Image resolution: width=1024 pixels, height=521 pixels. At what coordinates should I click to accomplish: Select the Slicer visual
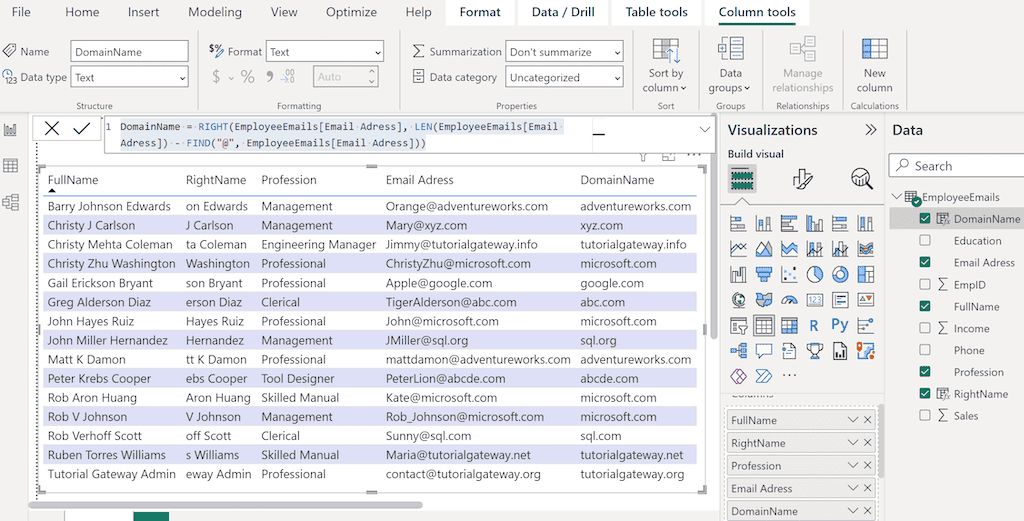(738, 325)
